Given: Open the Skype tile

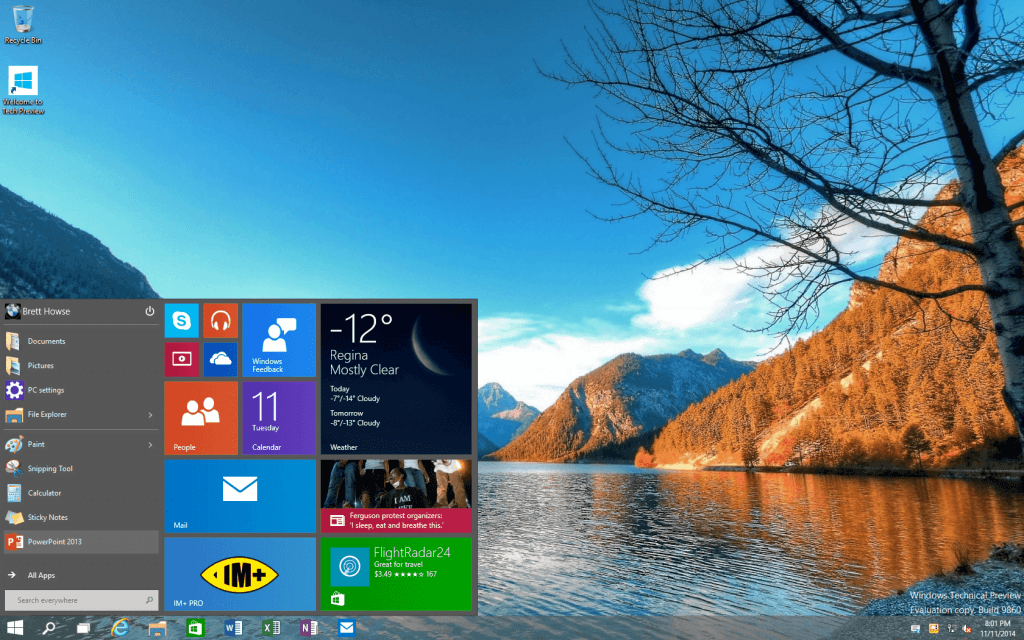Looking at the screenshot, I should tap(181, 321).
